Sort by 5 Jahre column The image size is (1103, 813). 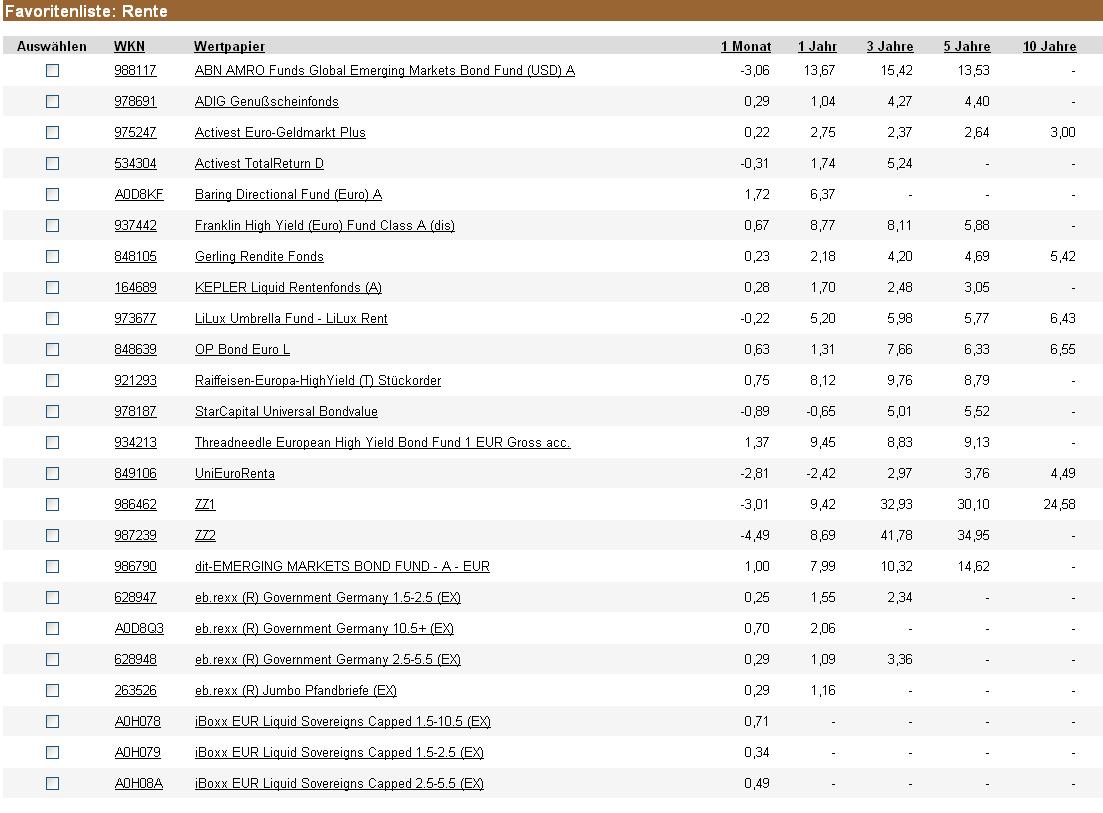(x=967, y=46)
